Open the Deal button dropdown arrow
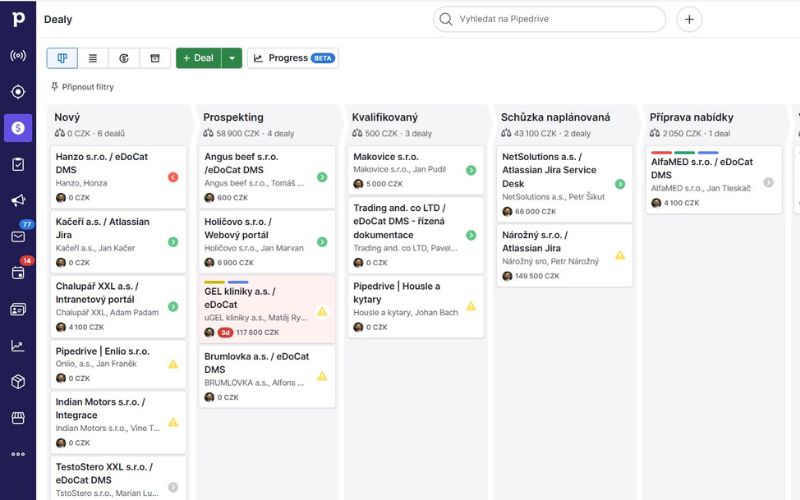This screenshot has width=800, height=500. pos(232,58)
